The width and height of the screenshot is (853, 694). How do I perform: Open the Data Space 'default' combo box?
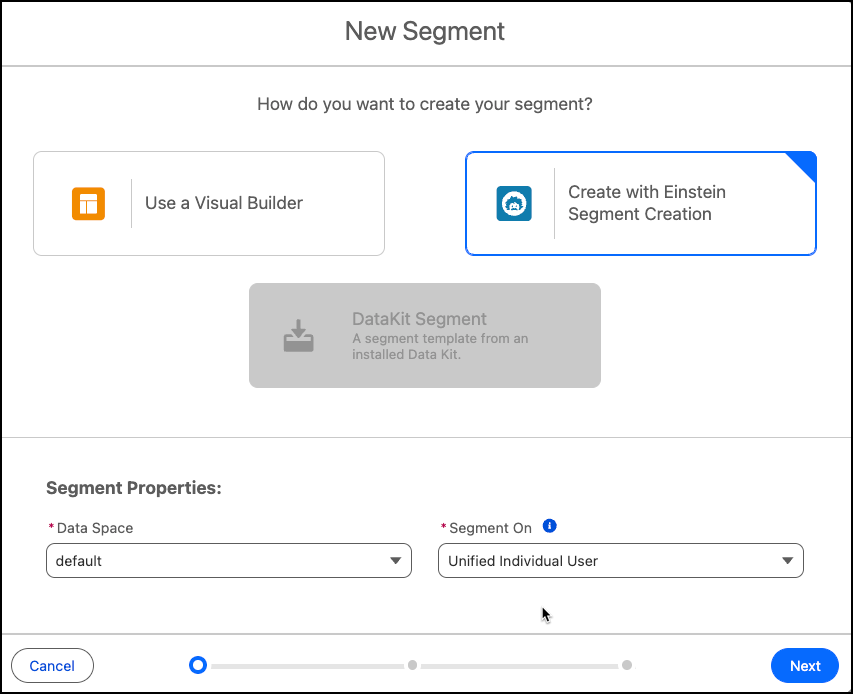click(215, 561)
